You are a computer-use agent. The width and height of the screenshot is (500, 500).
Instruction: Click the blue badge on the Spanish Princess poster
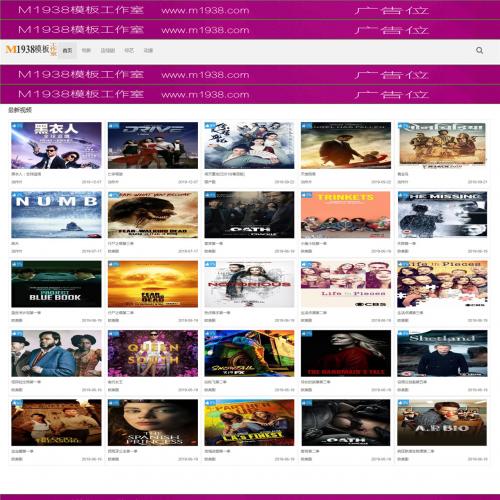pos(114,403)
